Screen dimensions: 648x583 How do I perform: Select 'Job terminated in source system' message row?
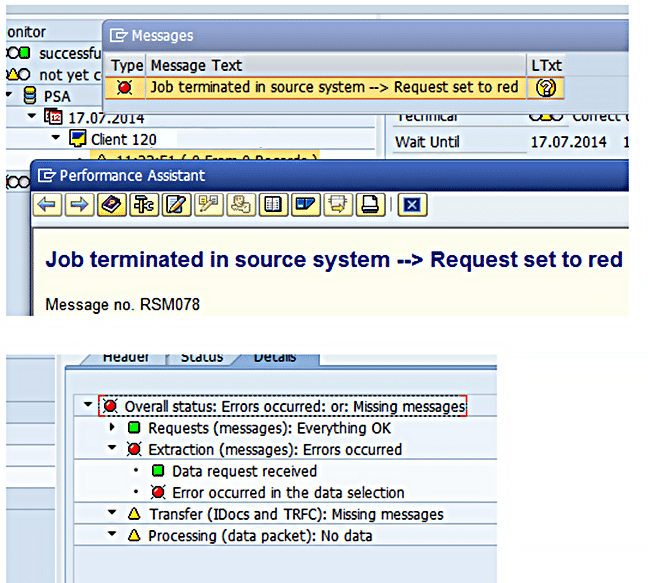point(334,88)
